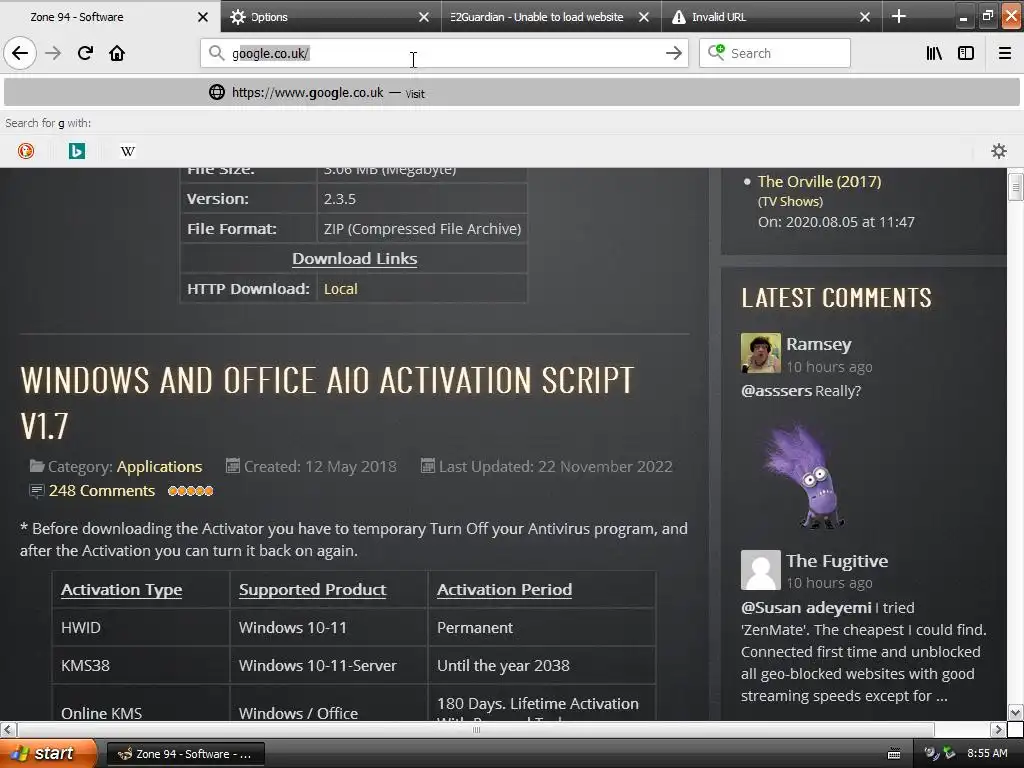The image size is (1024, 768).
Task: Select the 'KMS38' table cell
Action: click(141, 665)
